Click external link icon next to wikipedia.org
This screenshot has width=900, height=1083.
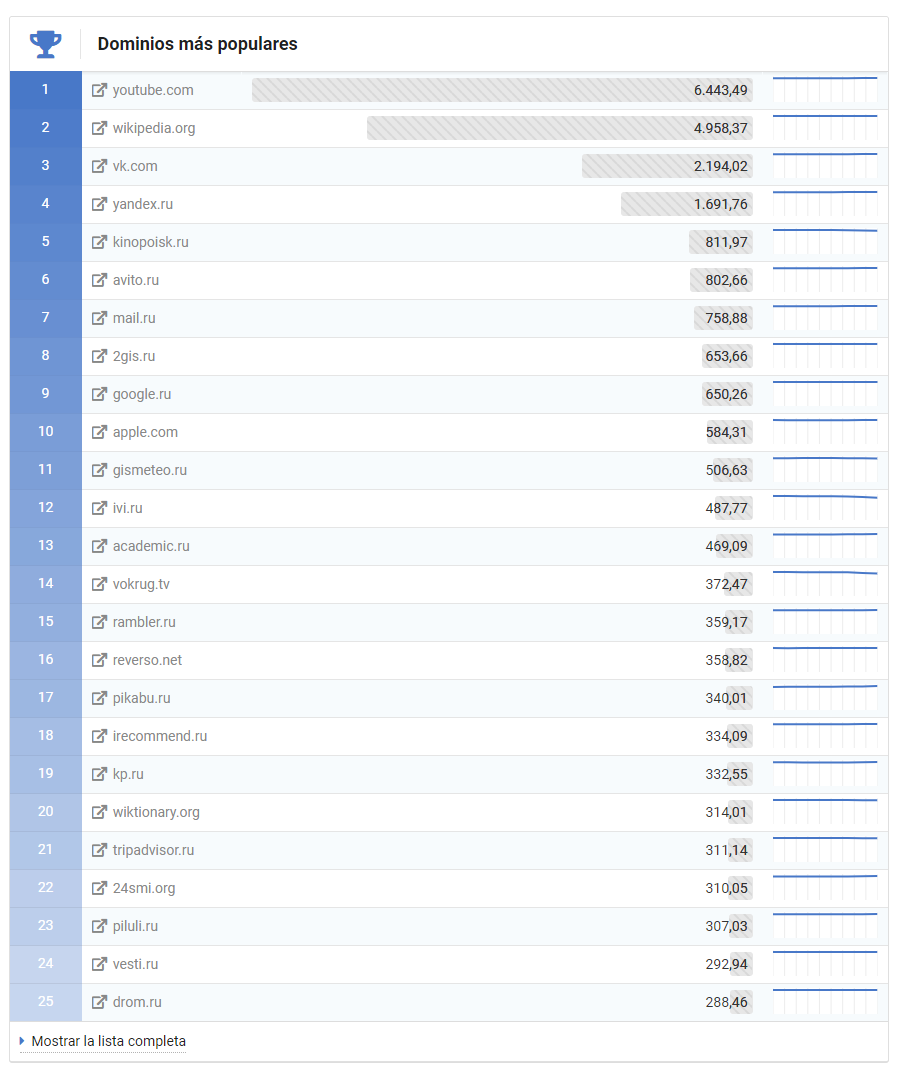(99, 128)
